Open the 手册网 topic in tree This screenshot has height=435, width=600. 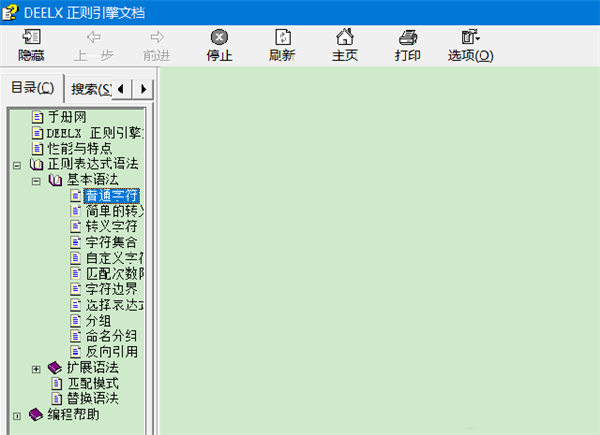(67, 117)
